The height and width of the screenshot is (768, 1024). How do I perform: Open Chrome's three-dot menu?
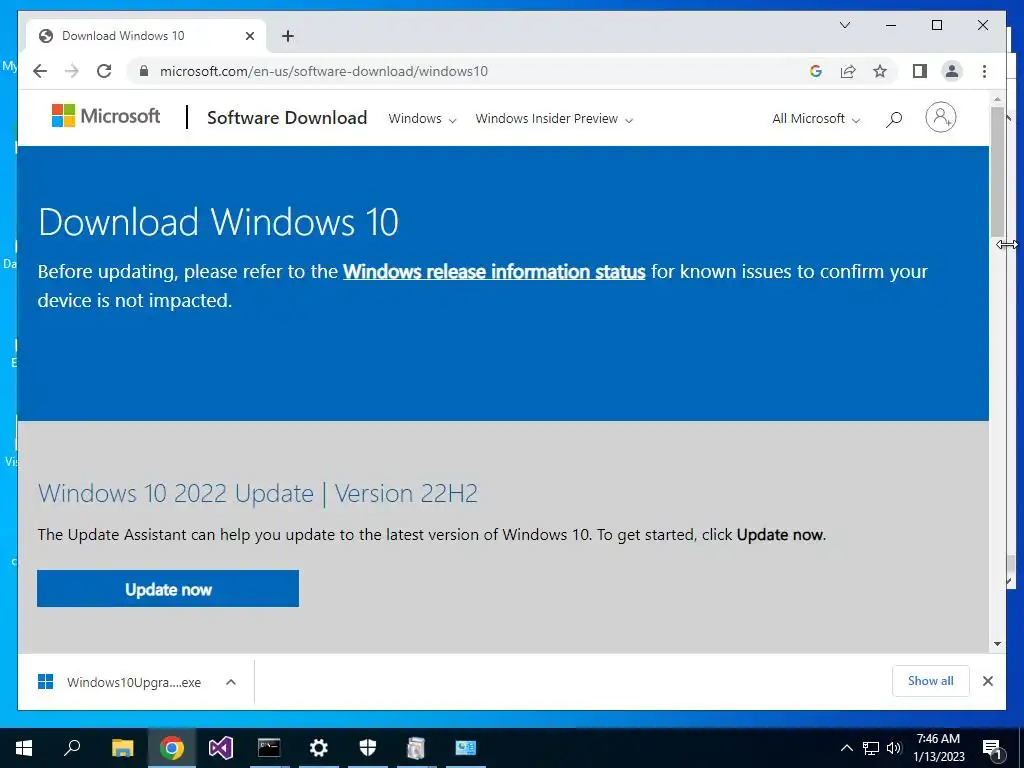[984, 71]
